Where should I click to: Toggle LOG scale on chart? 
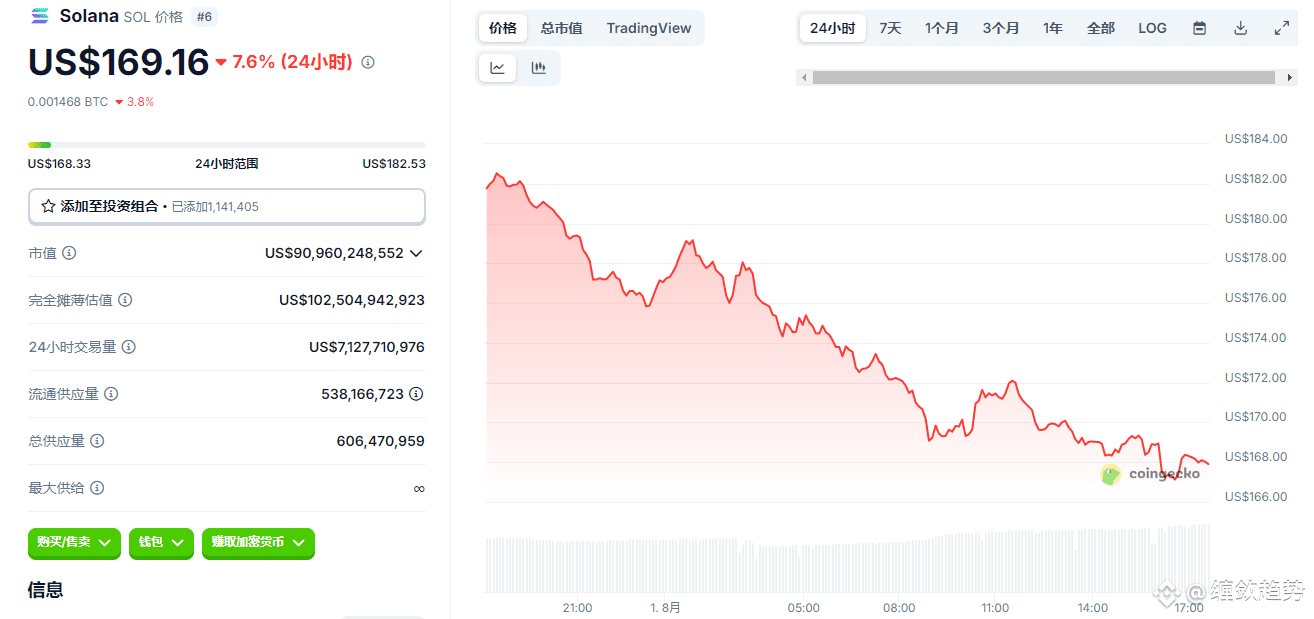[x=1152, y=28]
